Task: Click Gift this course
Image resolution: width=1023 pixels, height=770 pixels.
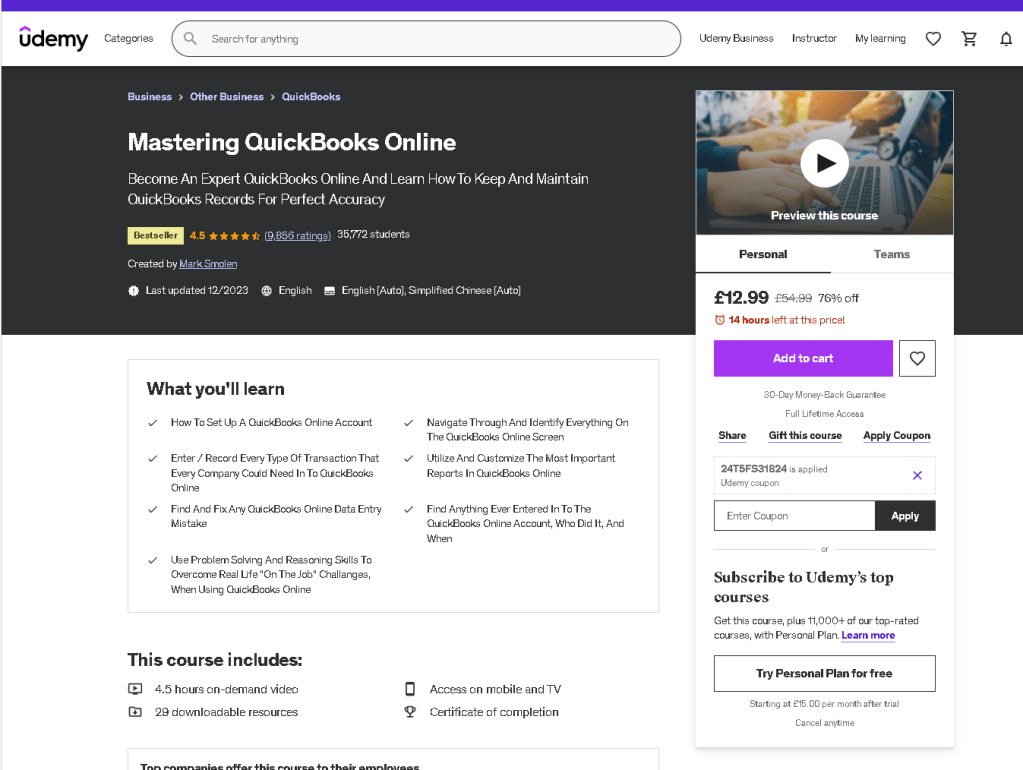Action: [x=804, y=435]
